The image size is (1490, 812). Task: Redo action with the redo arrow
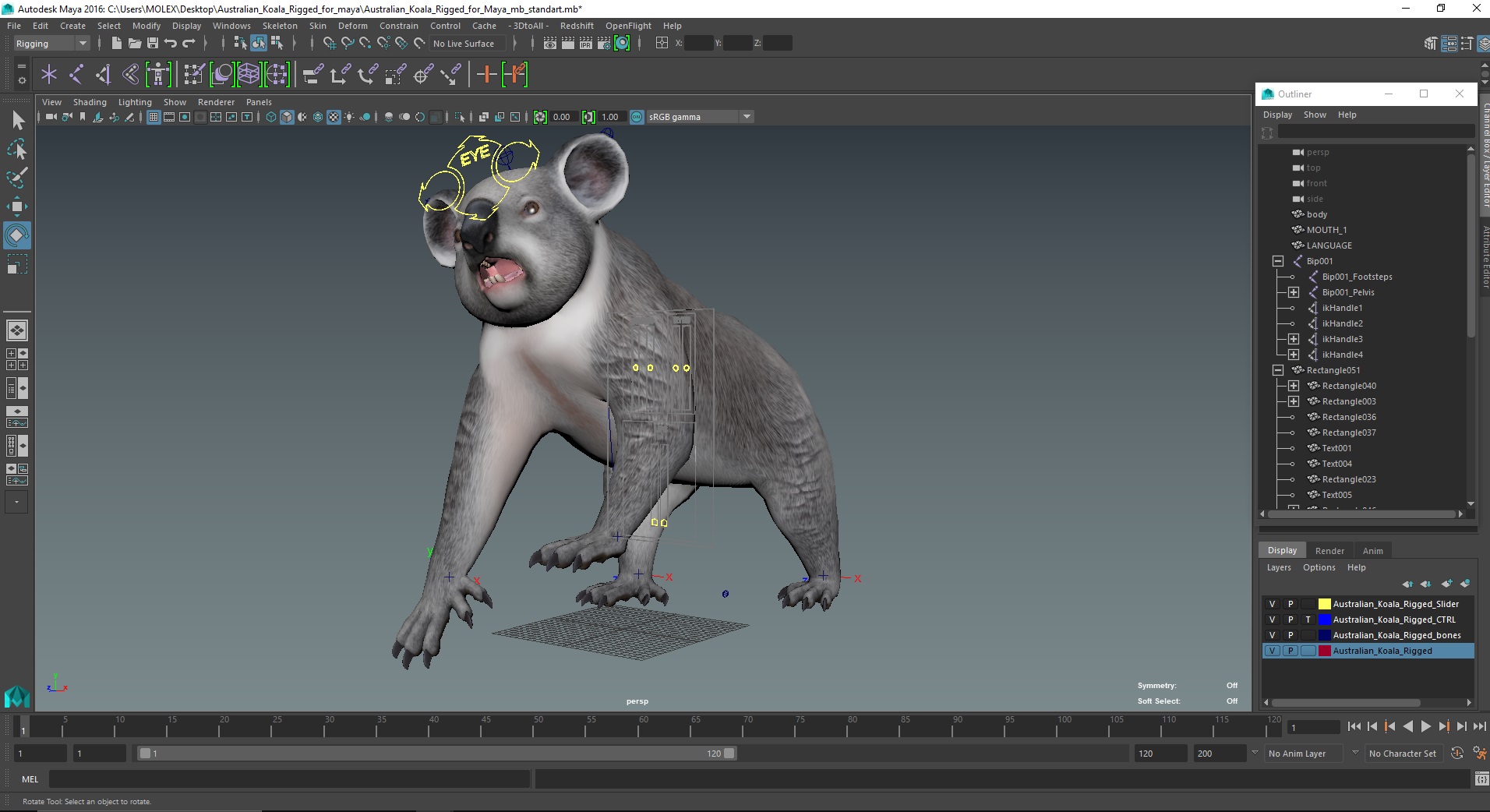point(189,44)
